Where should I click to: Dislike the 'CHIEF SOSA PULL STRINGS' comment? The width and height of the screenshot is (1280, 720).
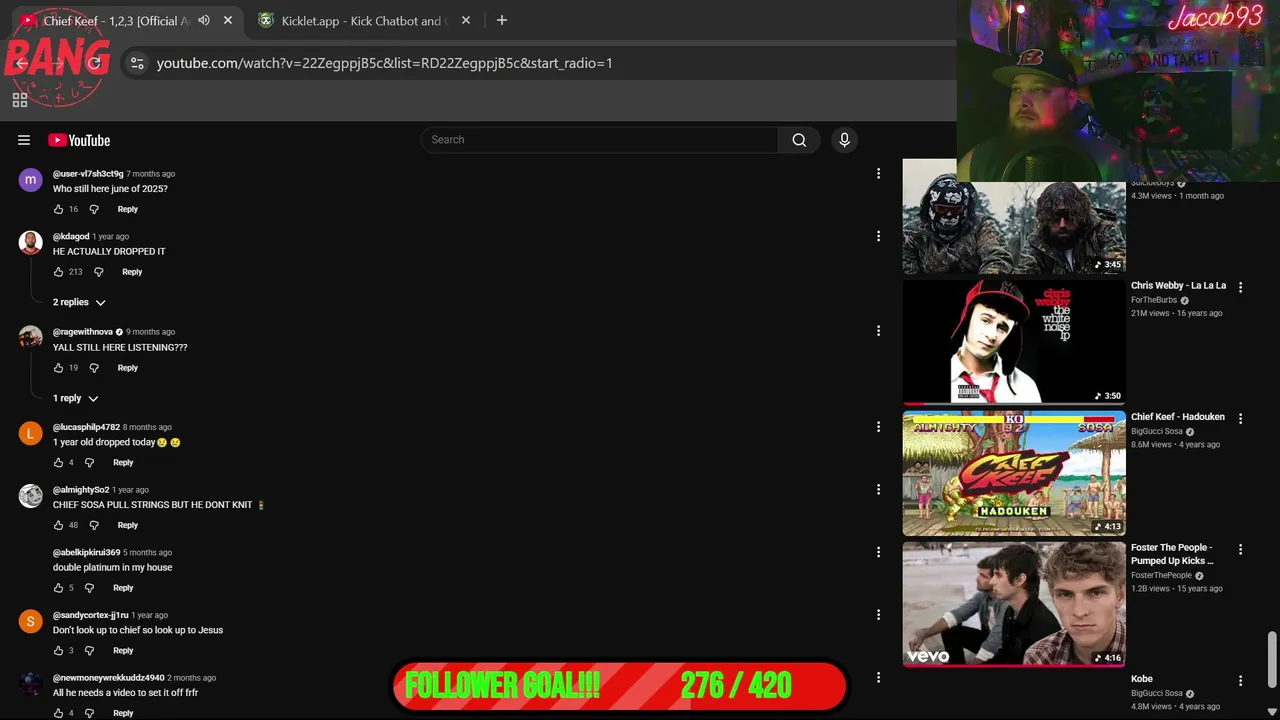[x=94, y=525]
